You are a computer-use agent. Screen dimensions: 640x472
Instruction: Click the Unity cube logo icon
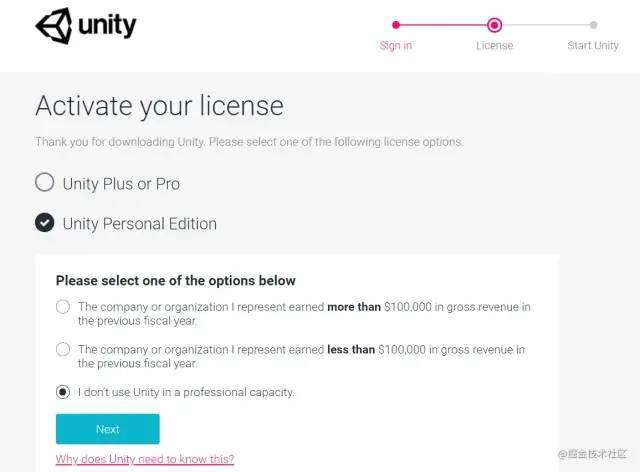tap(54, 26)
